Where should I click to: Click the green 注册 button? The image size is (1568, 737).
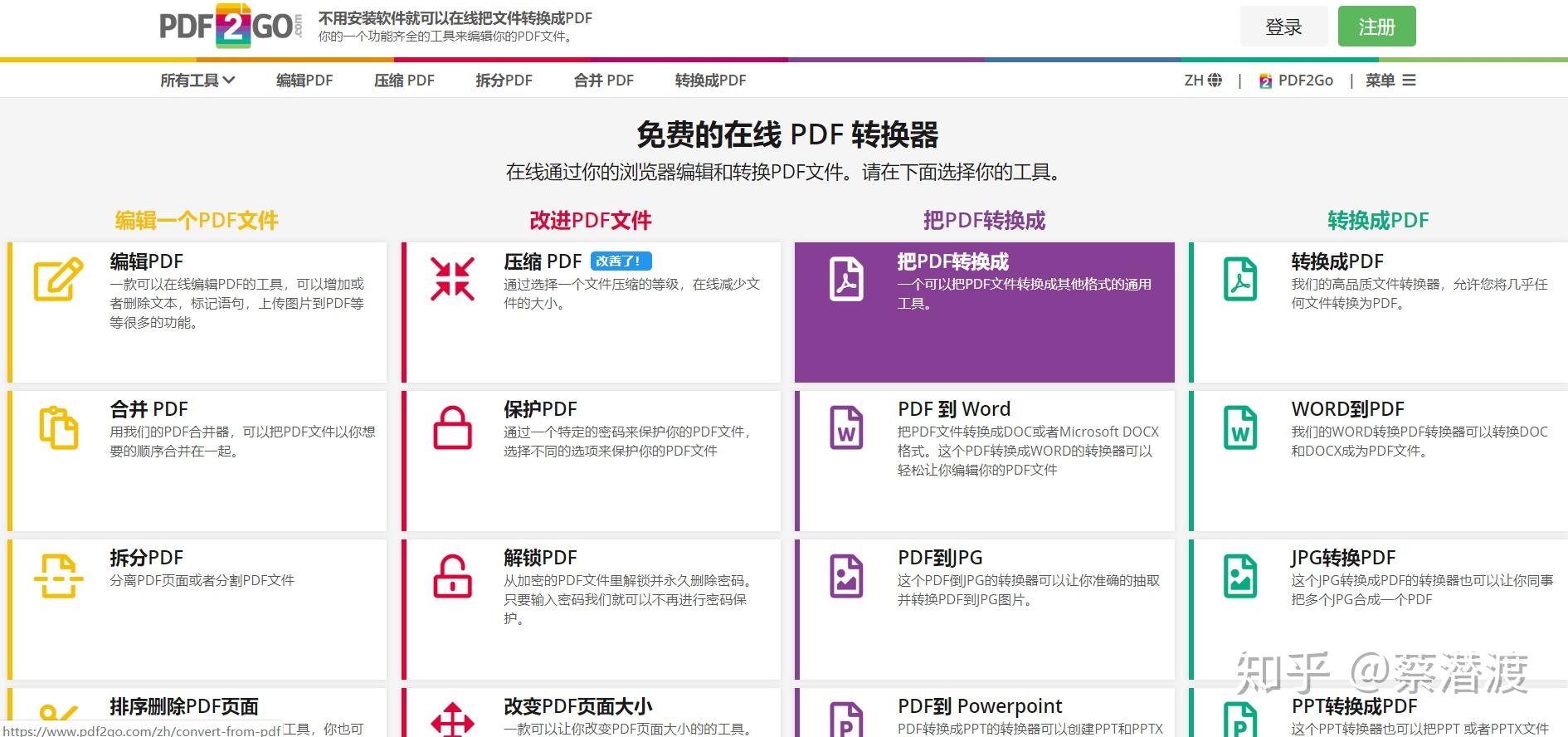1376,27
